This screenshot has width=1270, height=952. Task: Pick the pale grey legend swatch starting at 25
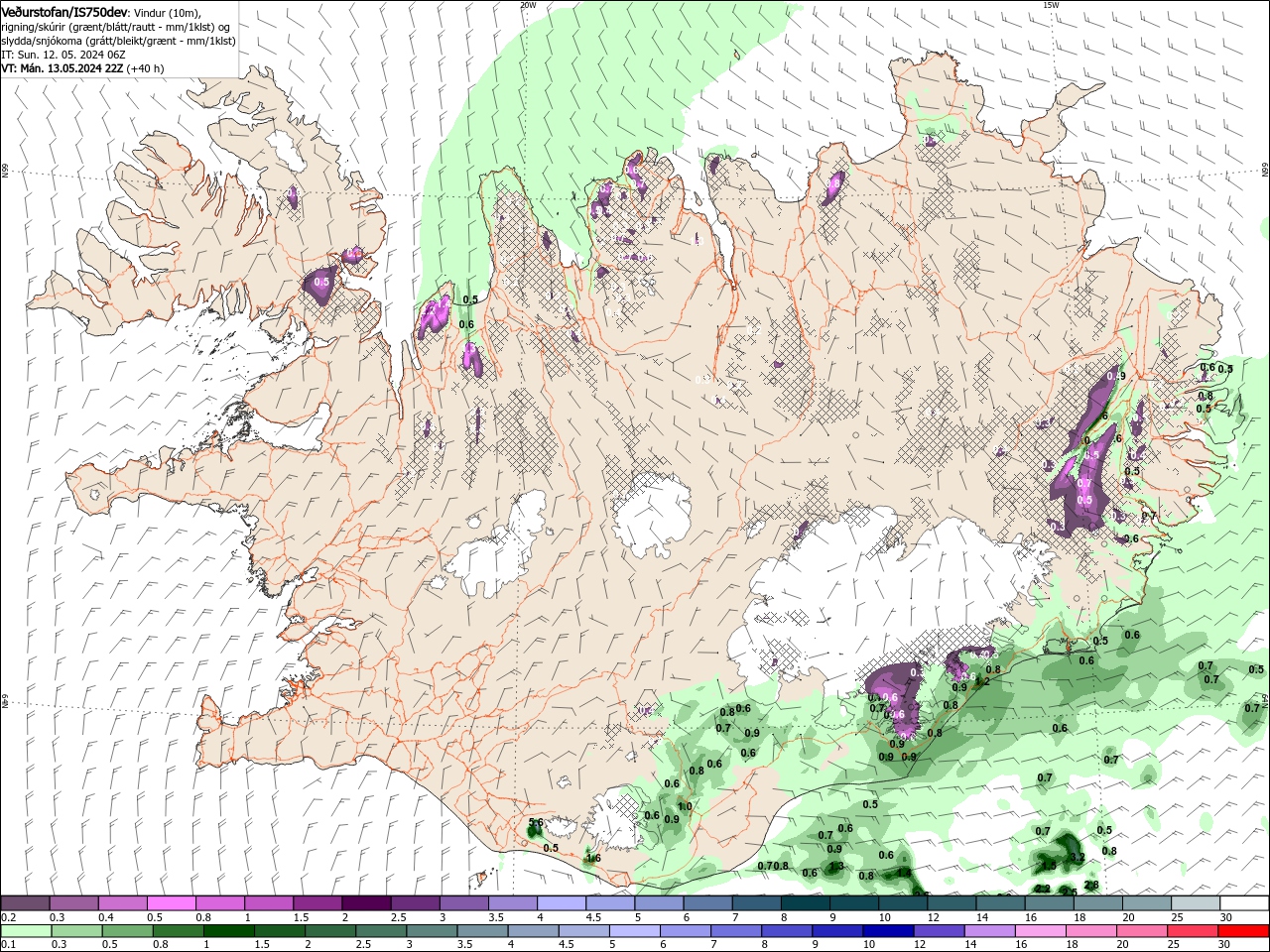click(x=1196, y=903)
